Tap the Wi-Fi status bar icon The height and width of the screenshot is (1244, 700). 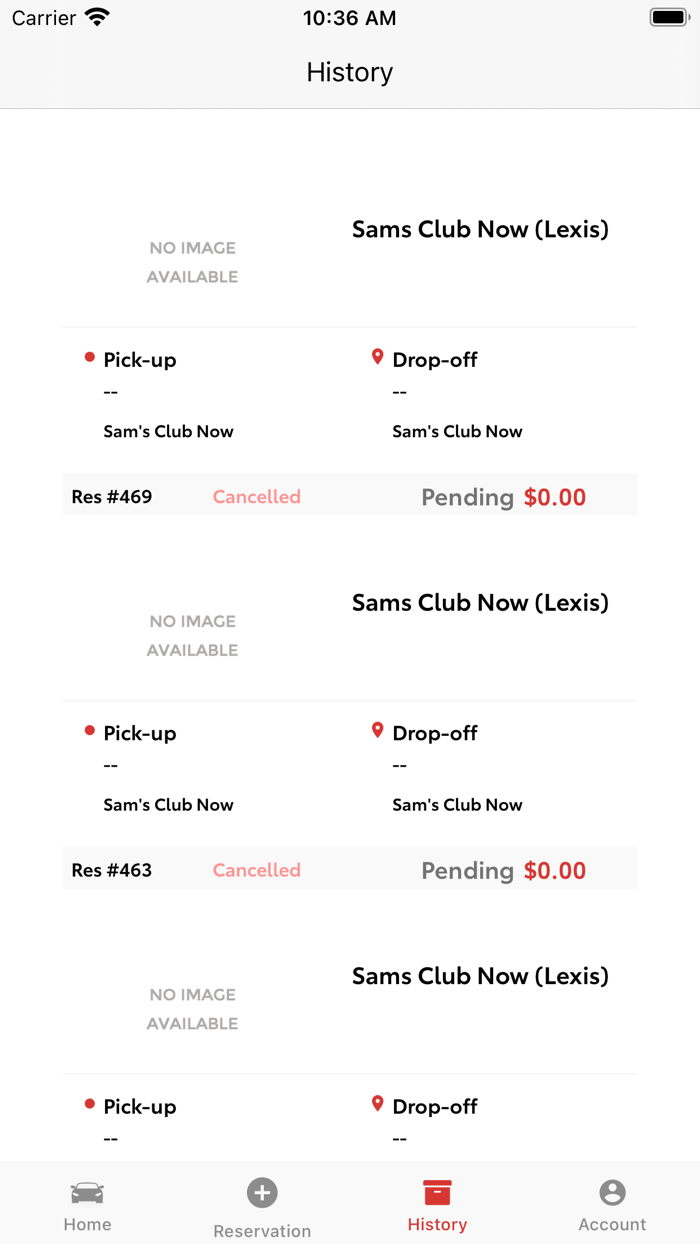point(97,17)
